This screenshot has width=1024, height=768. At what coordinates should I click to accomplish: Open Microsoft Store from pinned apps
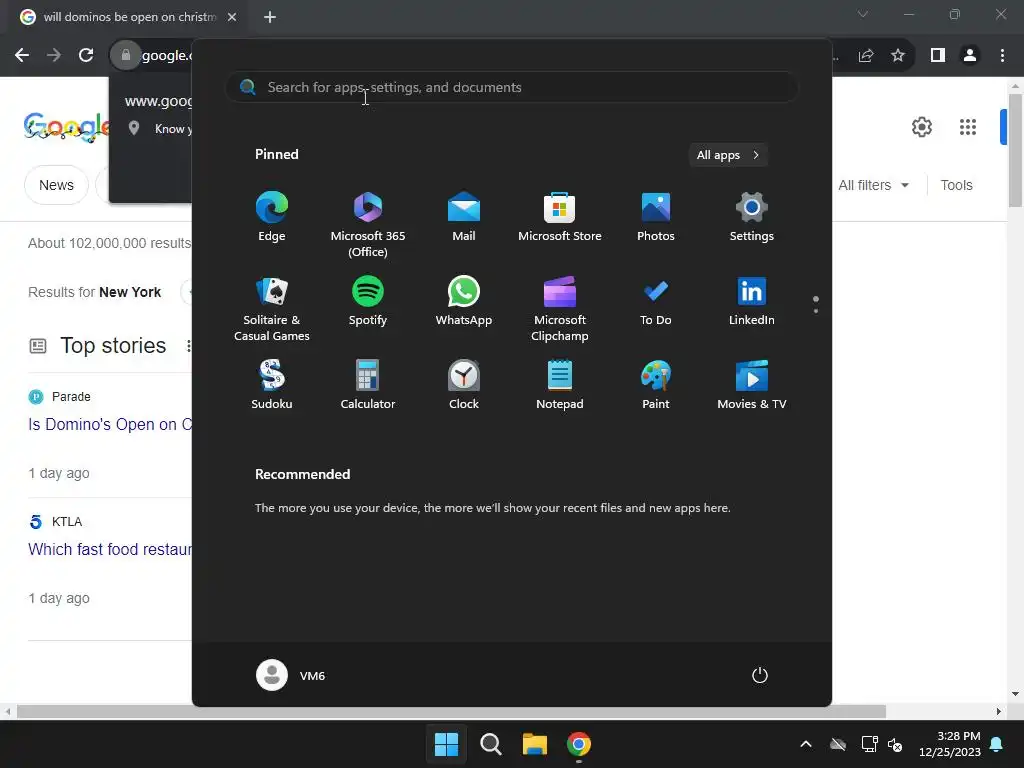click(560, 217)
